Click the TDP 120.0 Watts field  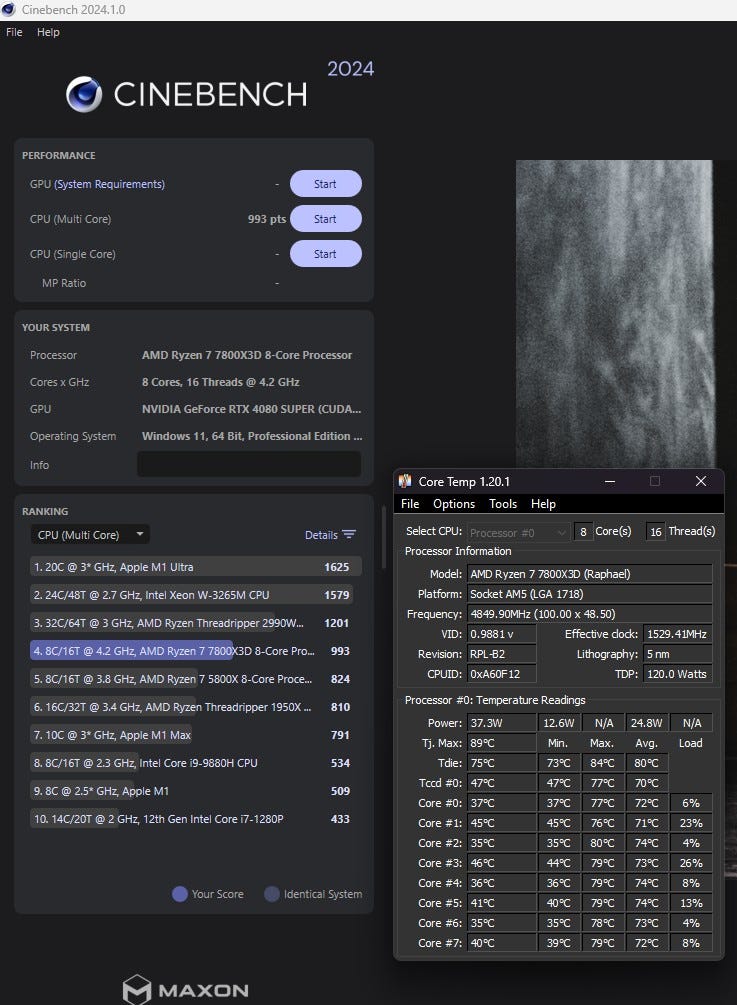tap(677, 674)
